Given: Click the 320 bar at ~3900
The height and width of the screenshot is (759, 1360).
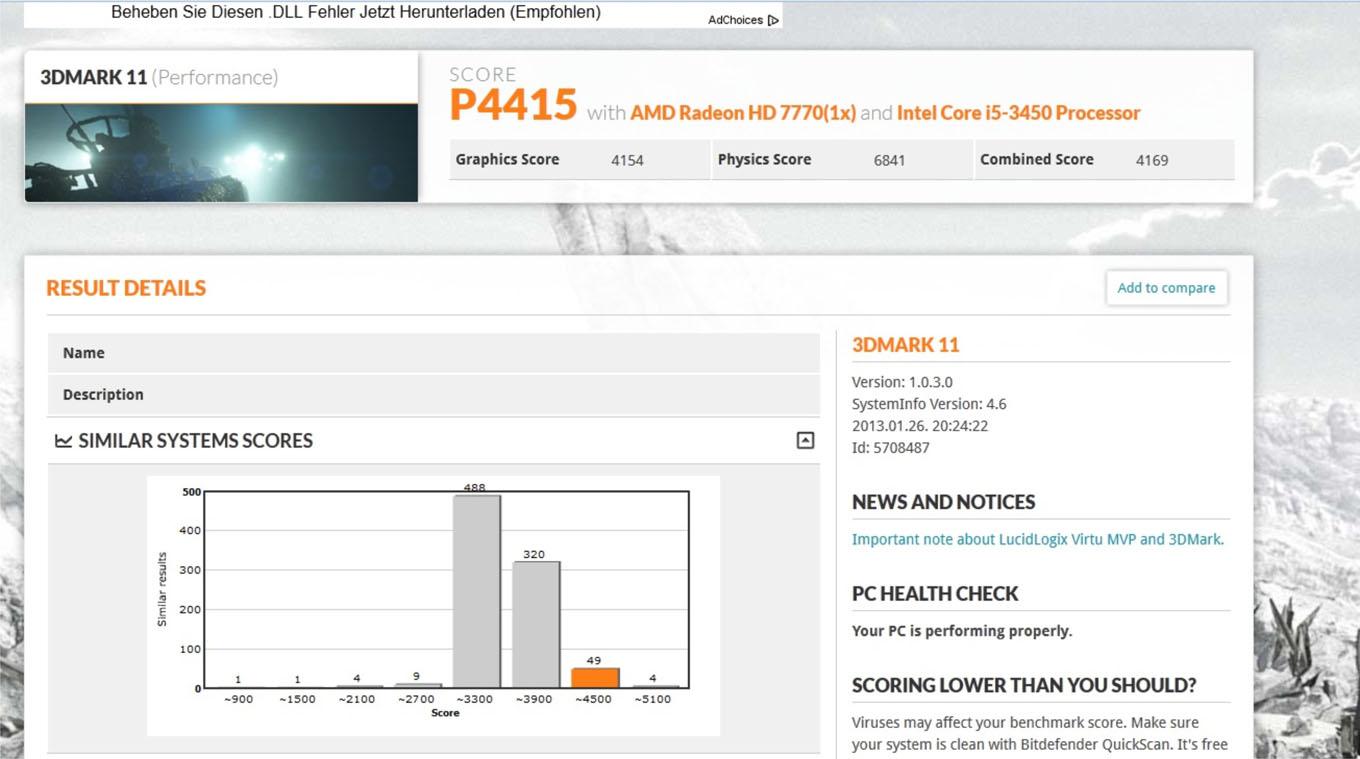Looking at the screenshot, I should pyautogui.click(x=536, y=624).
